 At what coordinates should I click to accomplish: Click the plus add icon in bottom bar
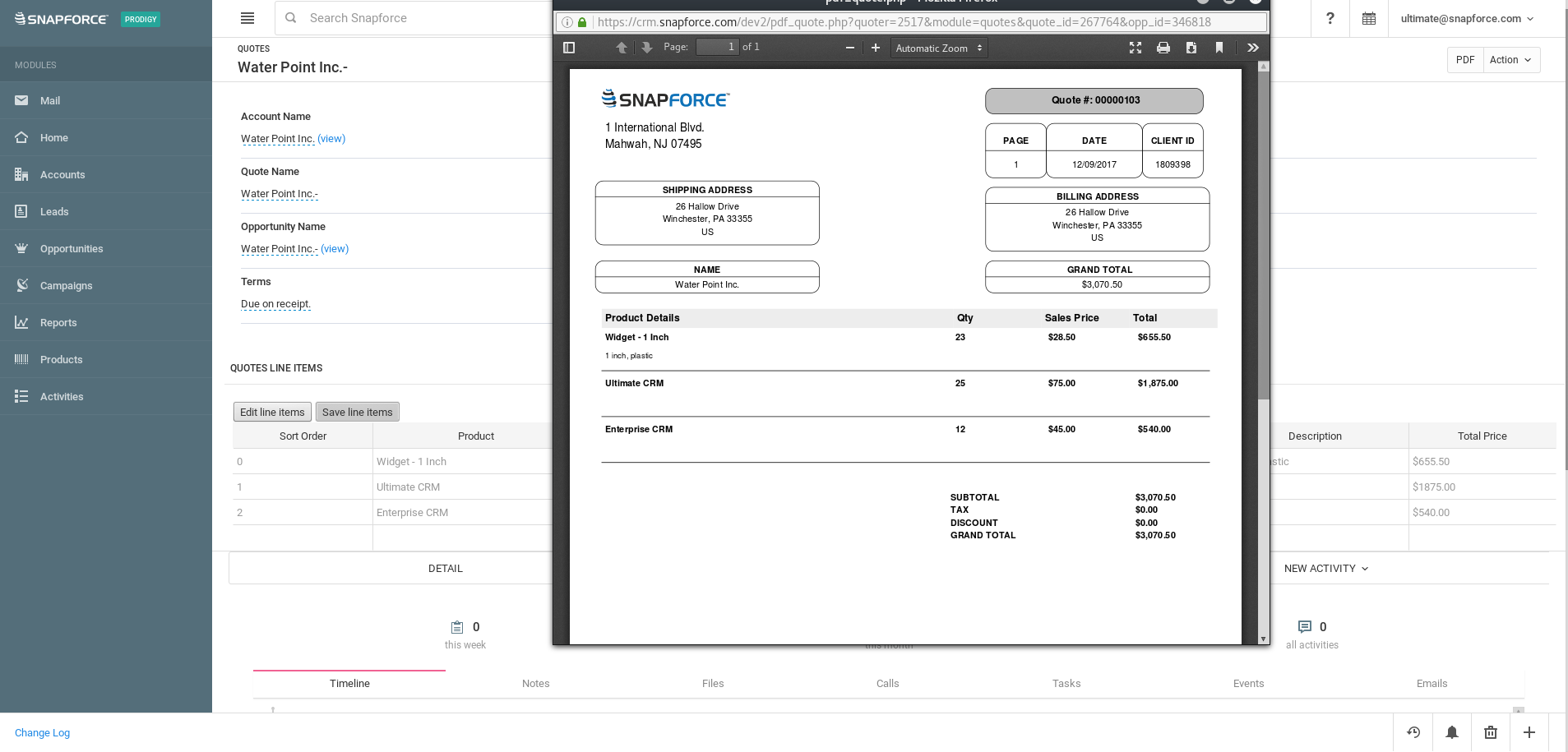1529,732
